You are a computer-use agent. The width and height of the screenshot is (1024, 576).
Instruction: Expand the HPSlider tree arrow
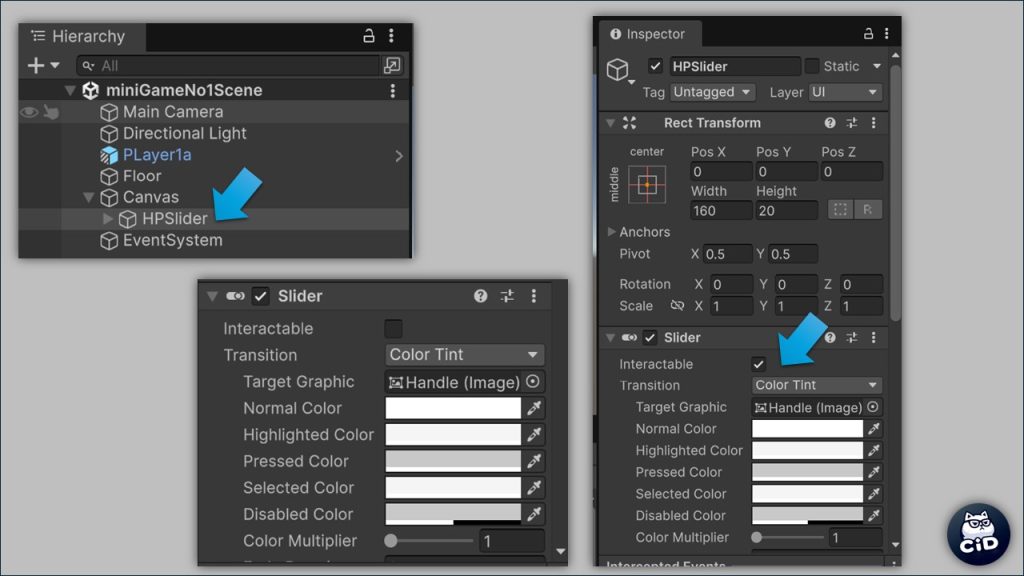point(108,219)
